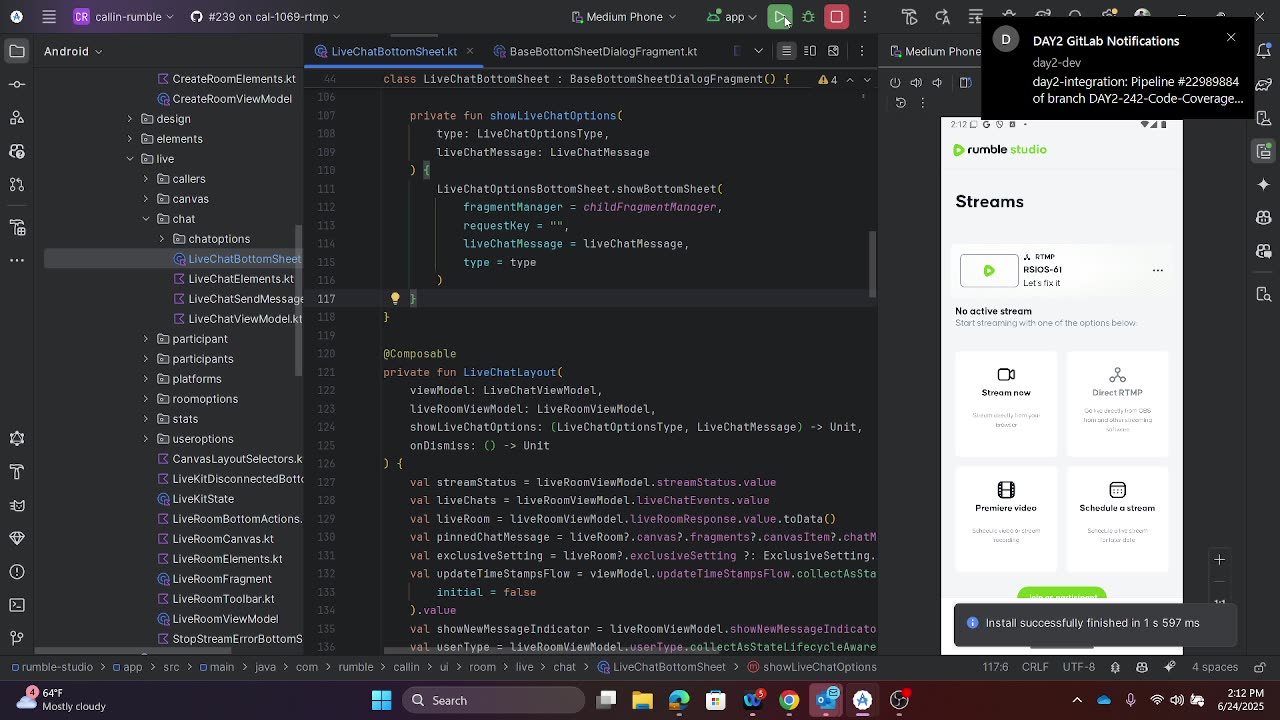Click the quick-fix lightbulb on line 117
This screenshot has width=1280, height=720.
click(395, 298)
